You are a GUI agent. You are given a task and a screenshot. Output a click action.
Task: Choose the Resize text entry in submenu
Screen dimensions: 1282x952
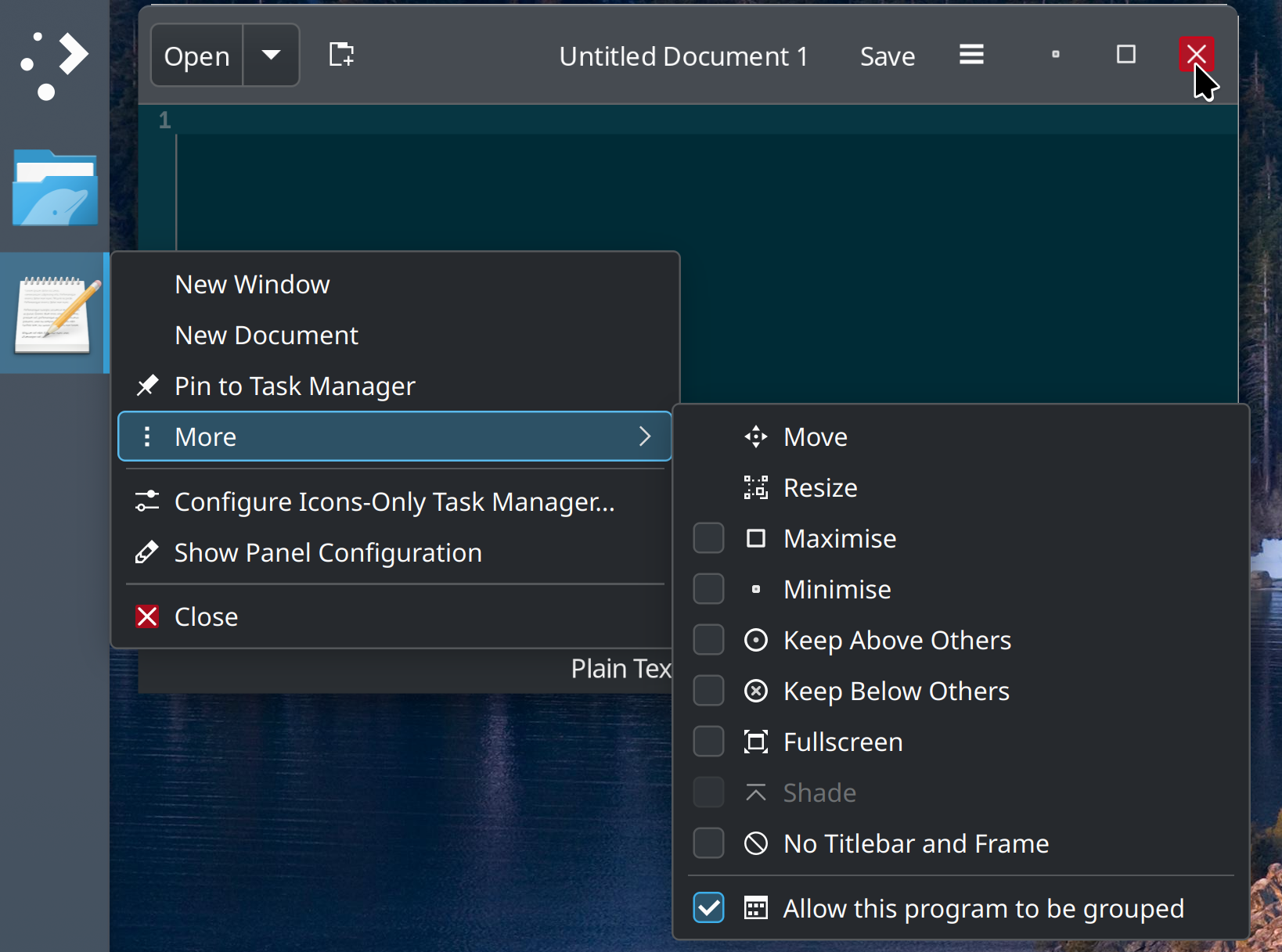click(820, 487)
